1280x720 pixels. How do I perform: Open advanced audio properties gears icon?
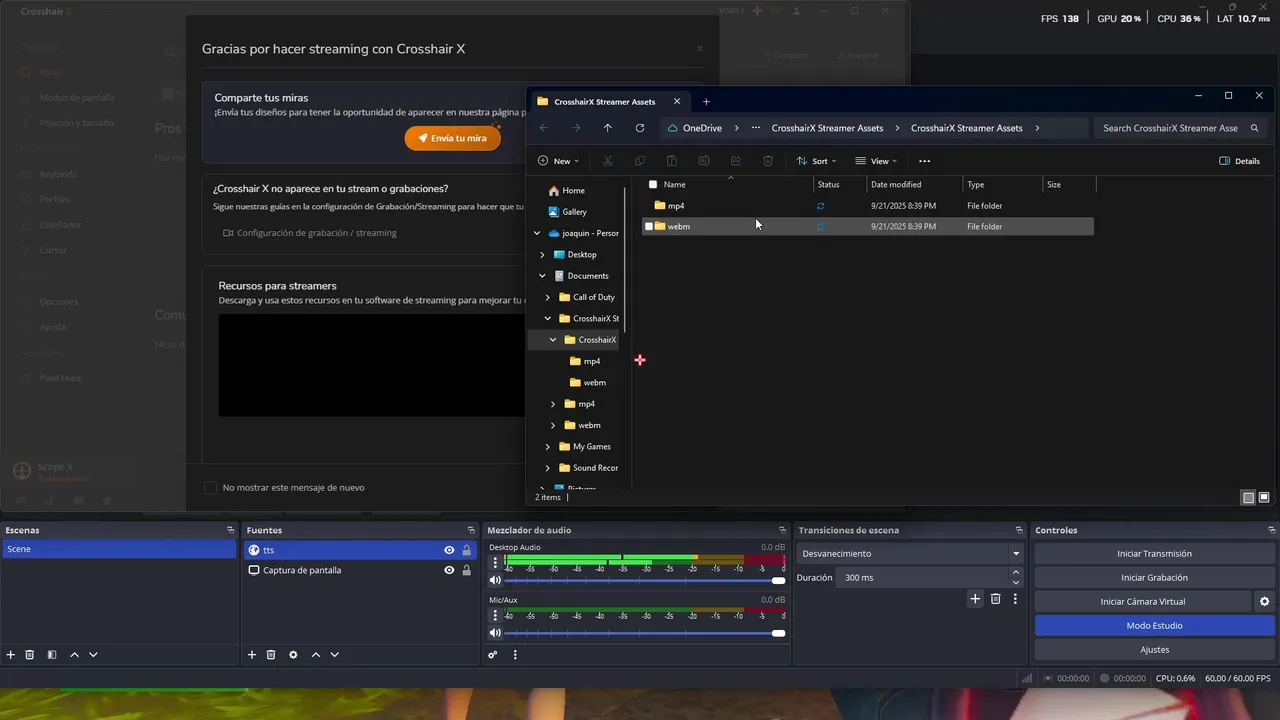coord(493,655)
